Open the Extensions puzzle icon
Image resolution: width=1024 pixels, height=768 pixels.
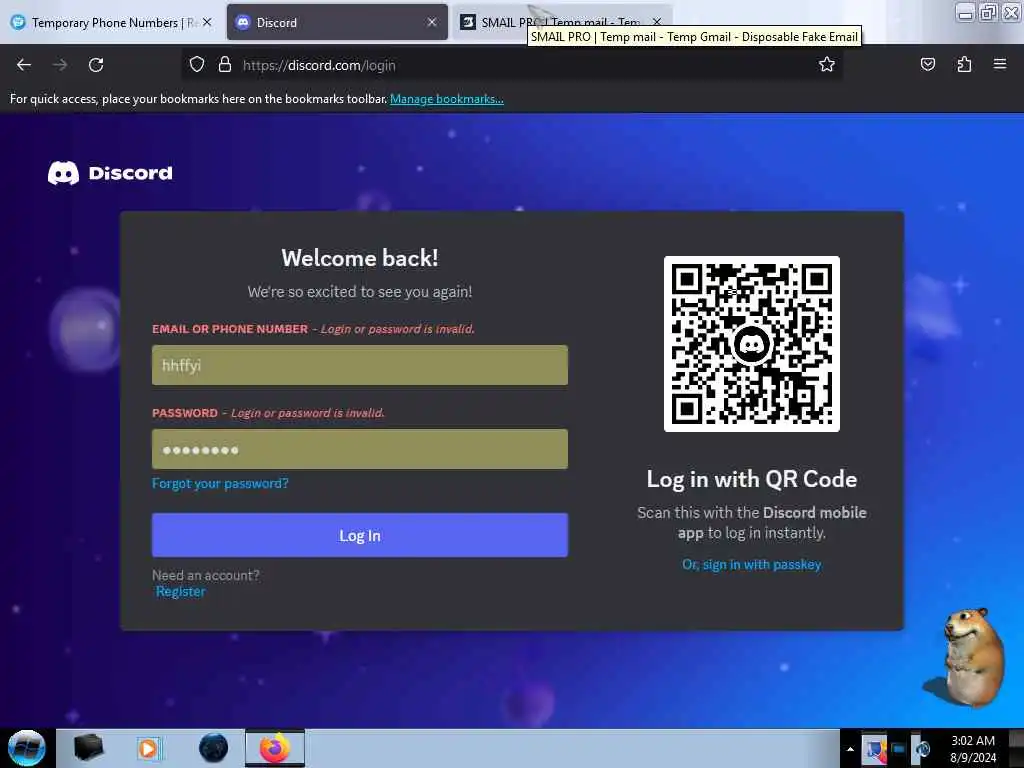pos(964,65)
